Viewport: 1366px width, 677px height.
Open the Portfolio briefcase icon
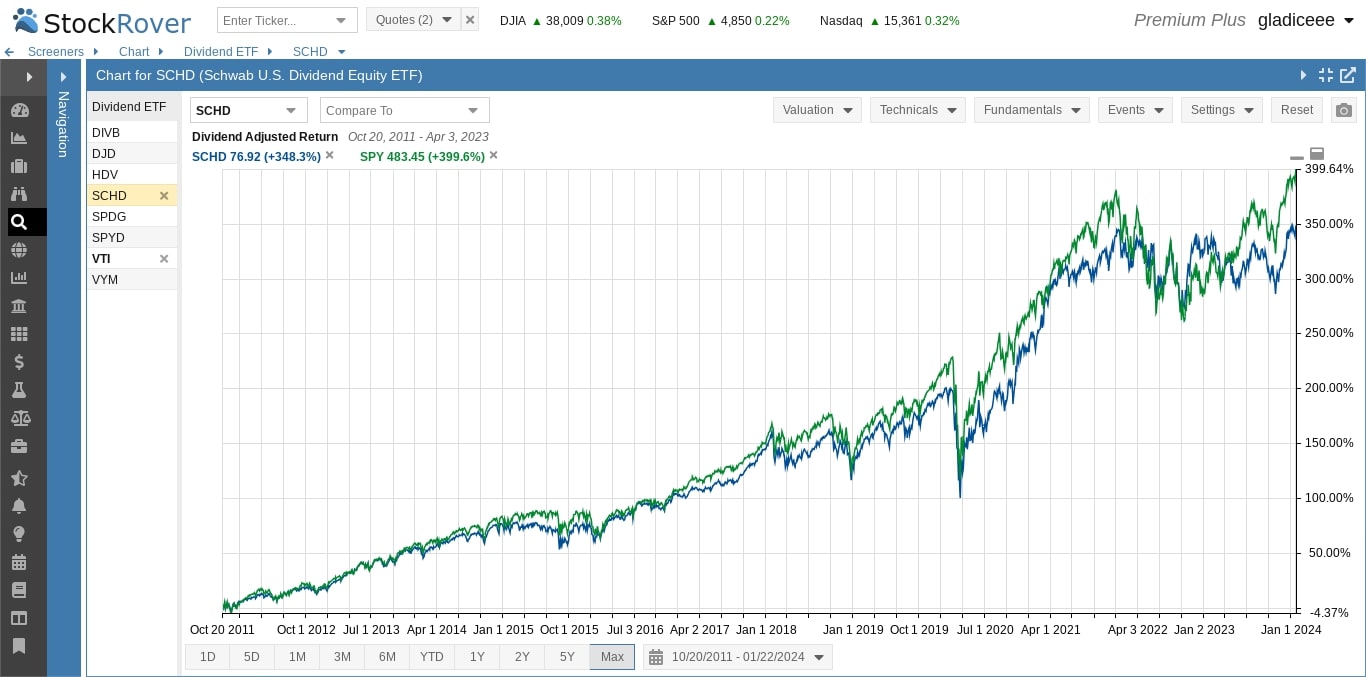pos(21,166)
